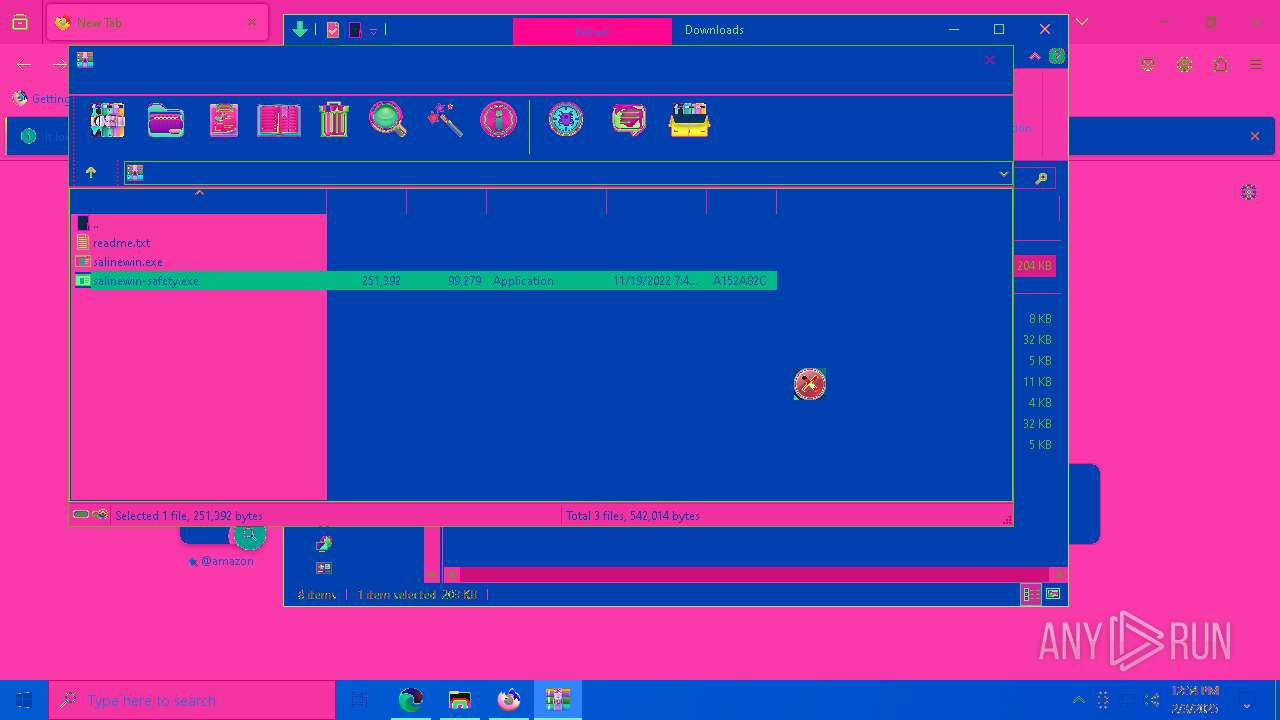Click the Explorer search box
The image size is (1280, 720).
pyautogui.click(x=1037, y=178)
